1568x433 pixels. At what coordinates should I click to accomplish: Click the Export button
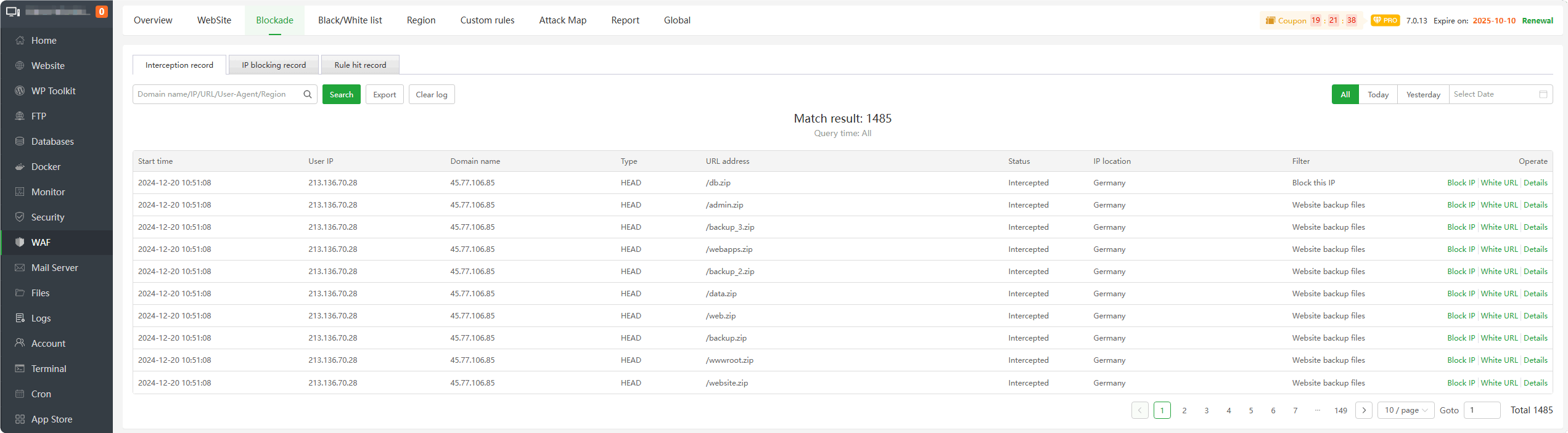[385, 94]
